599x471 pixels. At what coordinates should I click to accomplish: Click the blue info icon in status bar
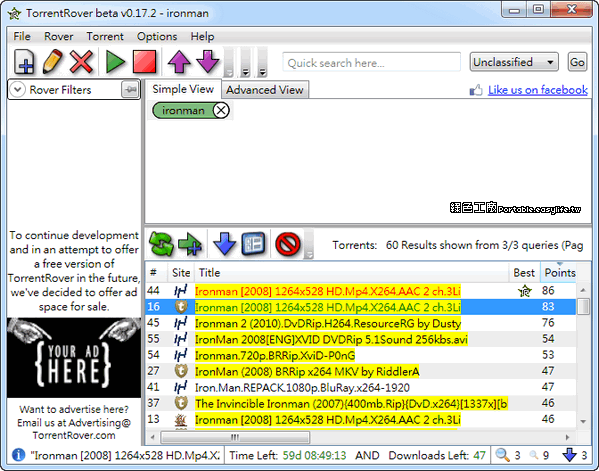point(19,455)
